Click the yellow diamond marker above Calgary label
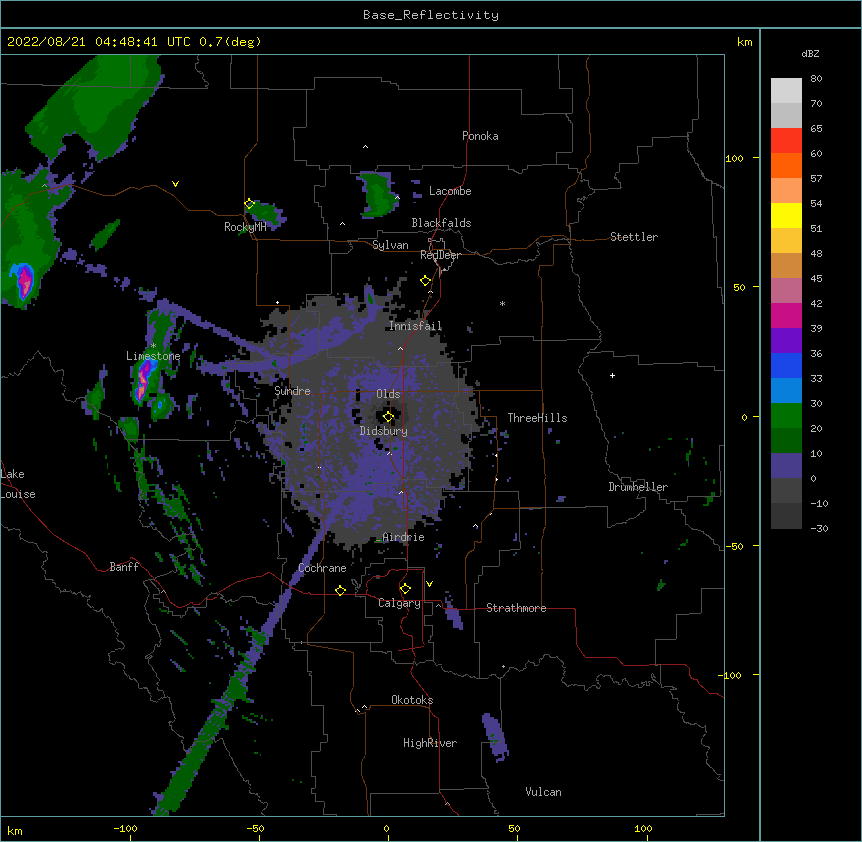The image size is (862, 842). click(x=405, y=589)
